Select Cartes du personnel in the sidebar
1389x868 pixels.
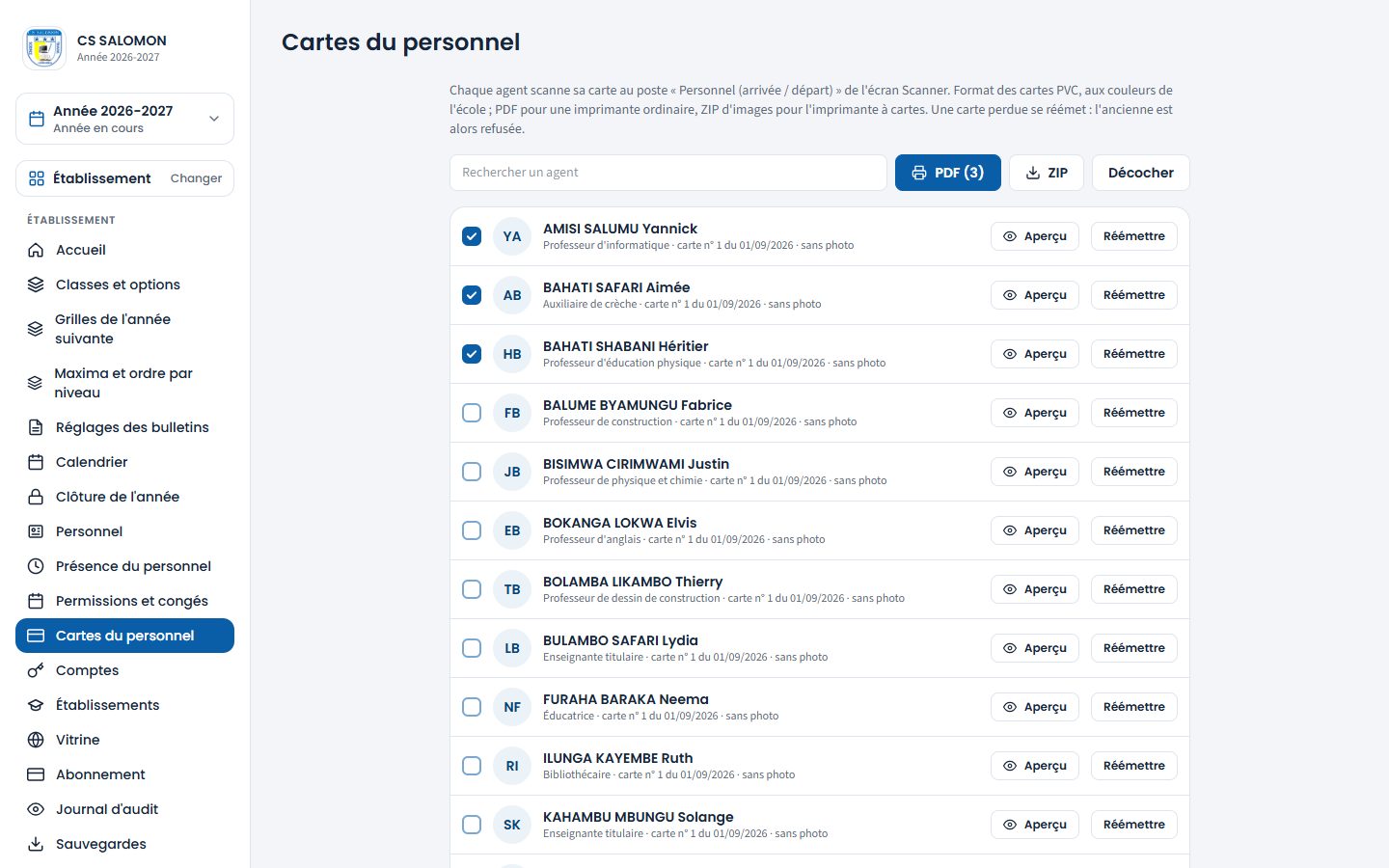point(124,636)
